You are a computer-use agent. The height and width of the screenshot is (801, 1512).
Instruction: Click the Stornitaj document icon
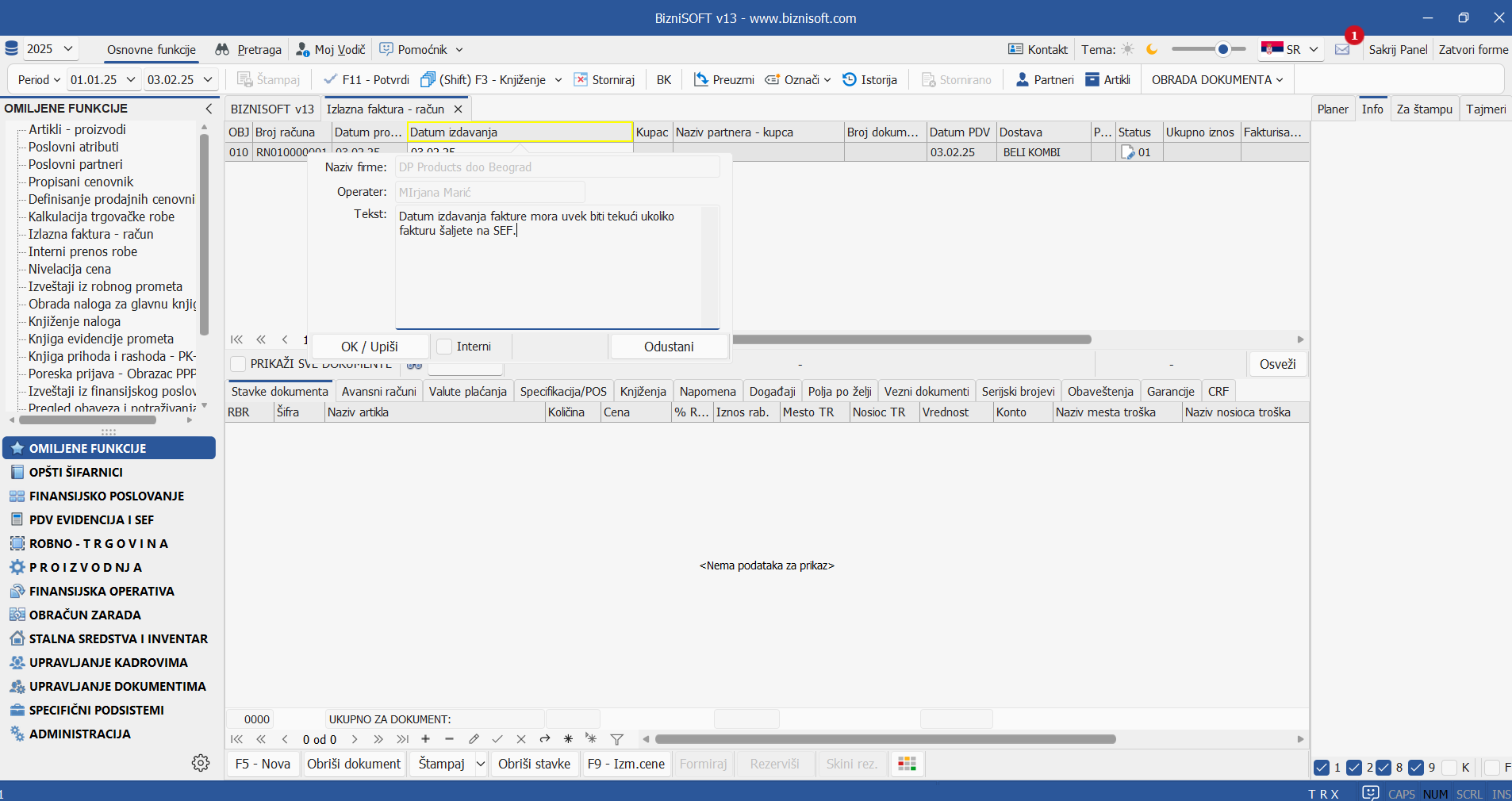tap(581, 79)
